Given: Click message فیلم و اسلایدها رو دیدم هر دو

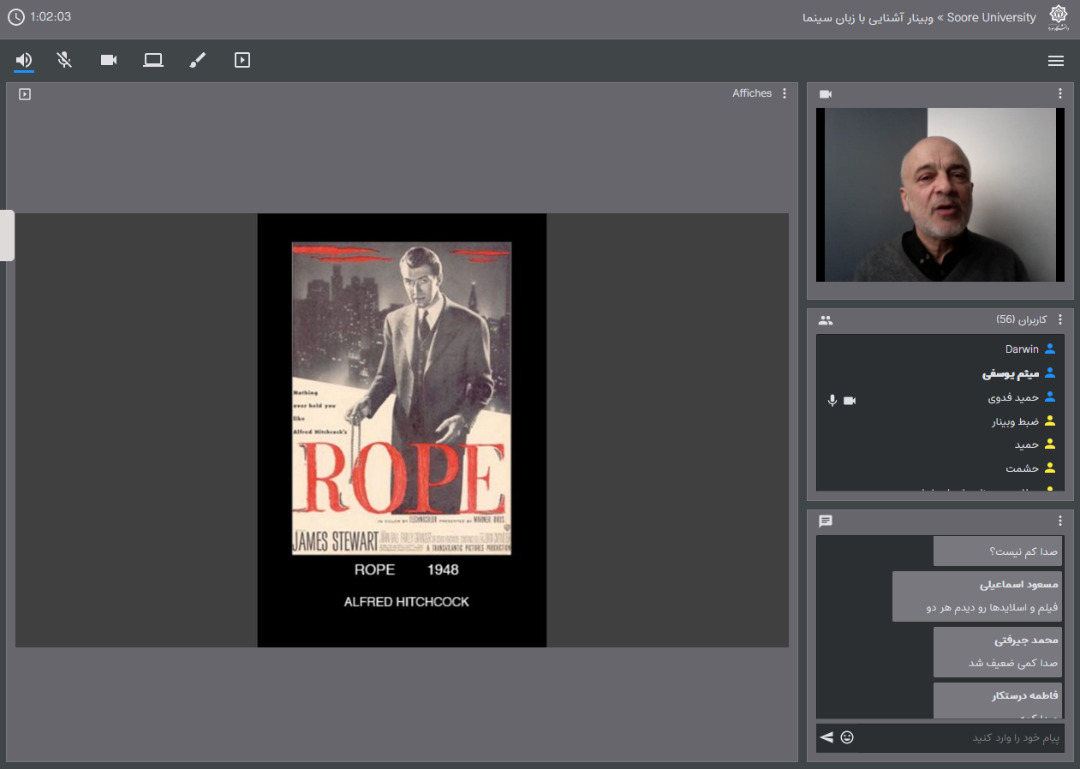Looking at the screenshot, I should (x=992, y=608).
